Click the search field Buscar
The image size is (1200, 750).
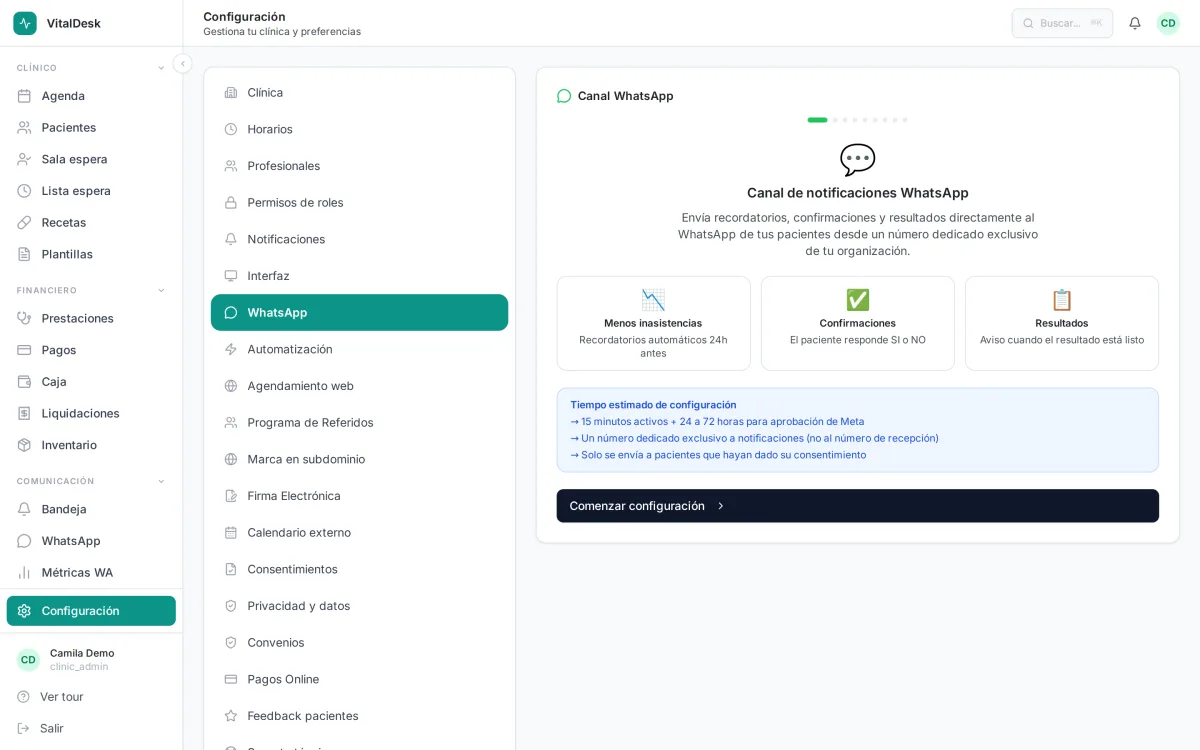pos(1062,23)
